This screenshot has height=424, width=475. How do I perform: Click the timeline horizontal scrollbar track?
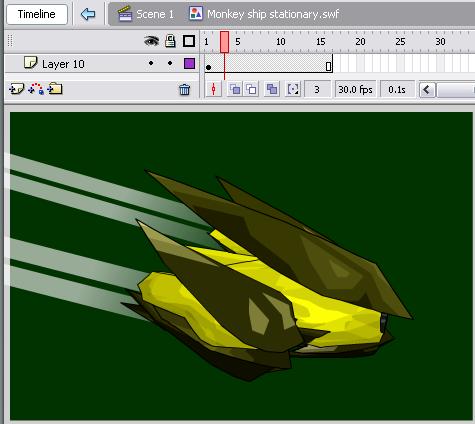pyautogui.click(x=457, y=90)
